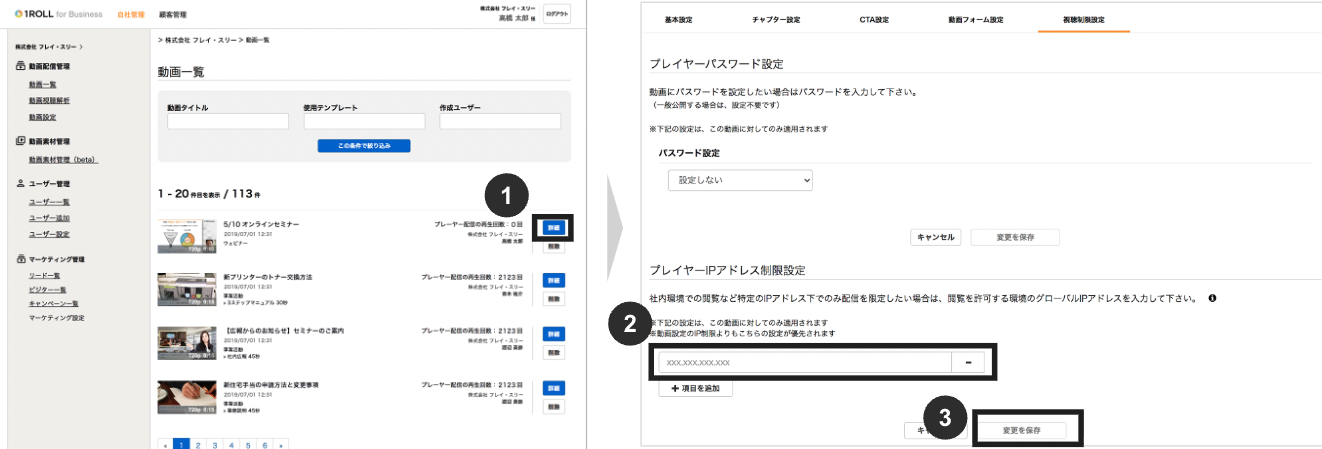Click ＋項目を追加 to add IP field
Viewport: 1322px width, 449px height.
[x=695, y=388]
